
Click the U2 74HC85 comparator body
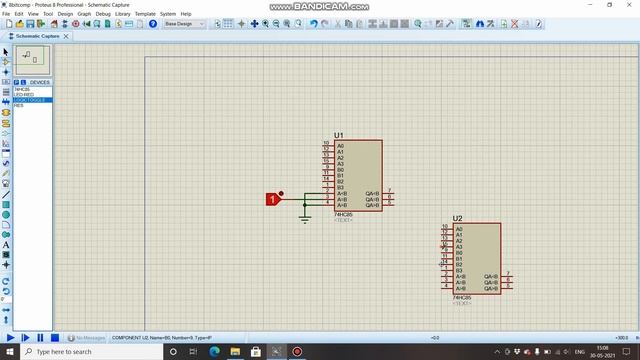pyautogui.click(x=477, y=258)
